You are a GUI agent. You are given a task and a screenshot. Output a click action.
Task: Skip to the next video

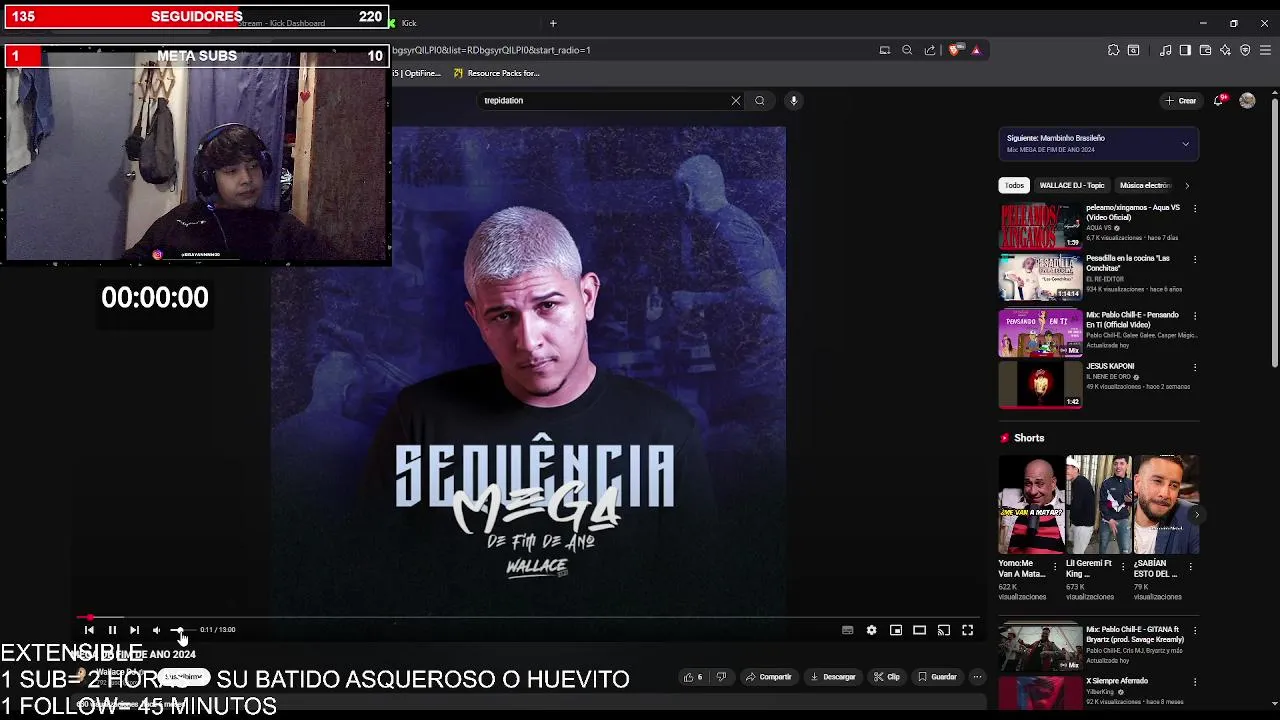[x=134, y=630]
